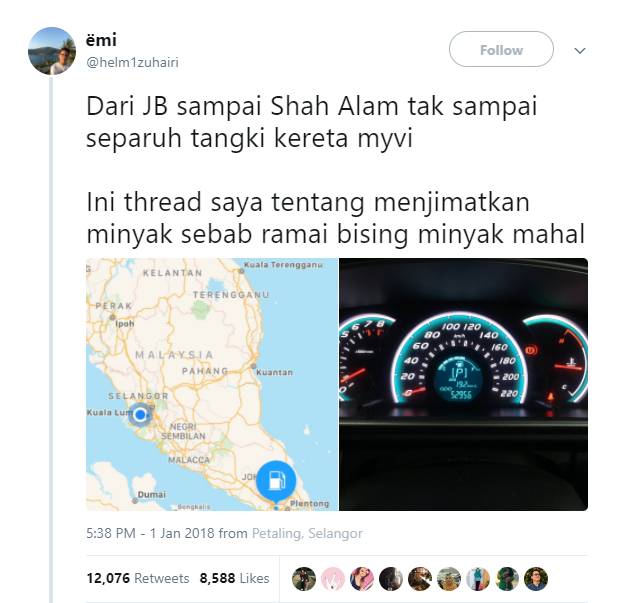Expand the tweet options chevron menu
Viewport: 618px width, 603px height.
click(x=579, y=50)
